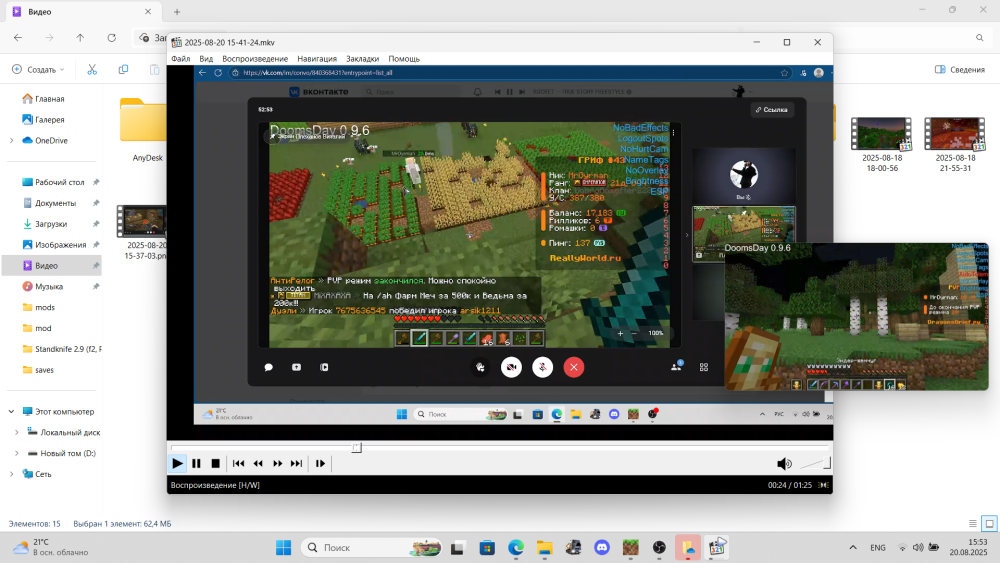Select the 2025-08-18 18-00-56 video thumbnail
Image resolution: width=1000 pixels, height=563 pixels.
[882, 144]
